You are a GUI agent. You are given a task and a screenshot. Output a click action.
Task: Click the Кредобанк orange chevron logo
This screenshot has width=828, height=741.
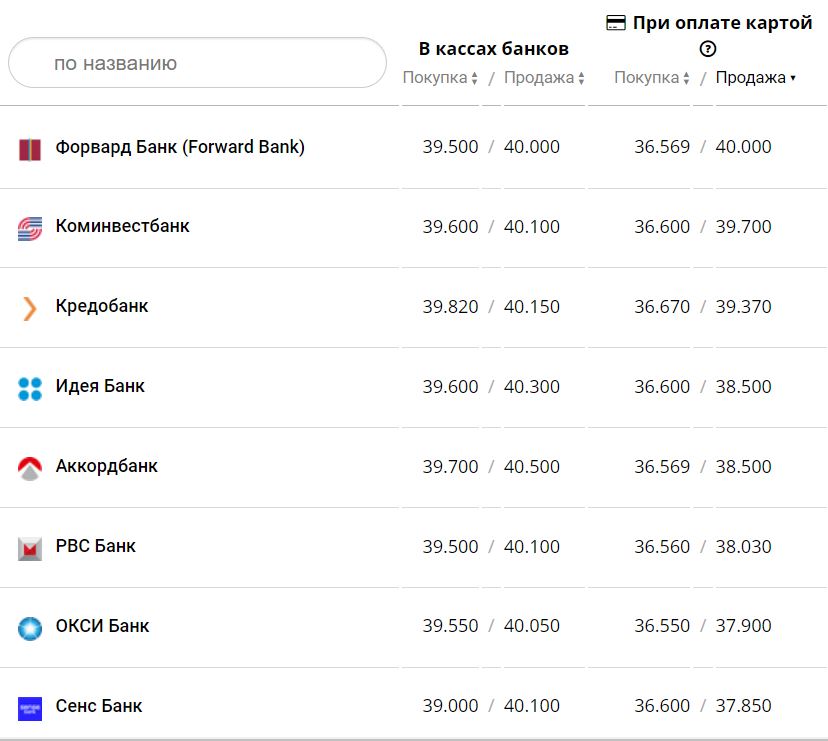30,308
